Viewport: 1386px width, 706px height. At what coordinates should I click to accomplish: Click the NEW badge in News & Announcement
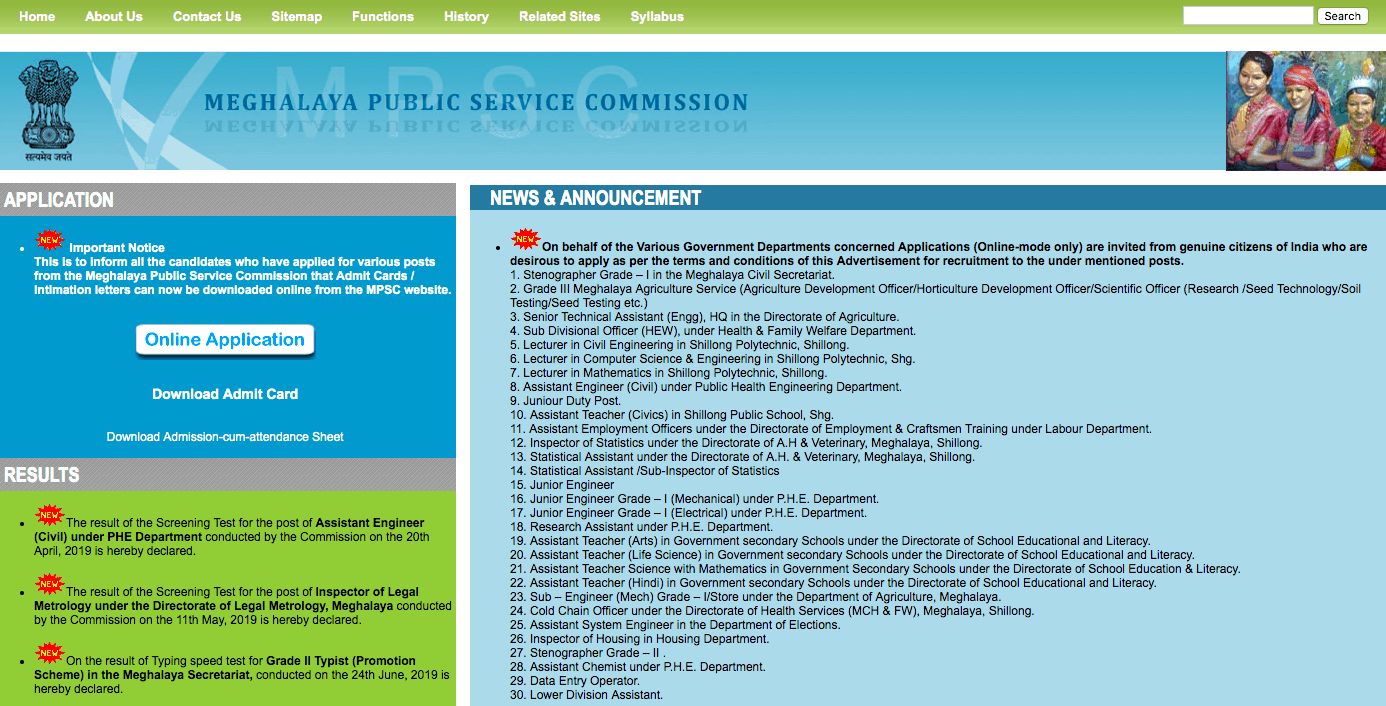[x=525, y=239]
